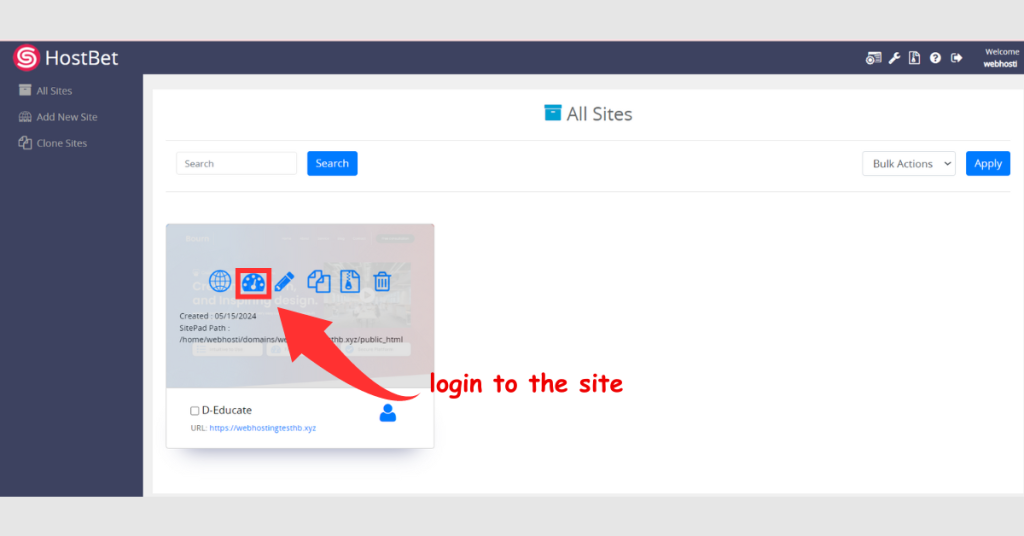
Task: Tick the D-Educate checkbox
Action: [x=195, y=411]
